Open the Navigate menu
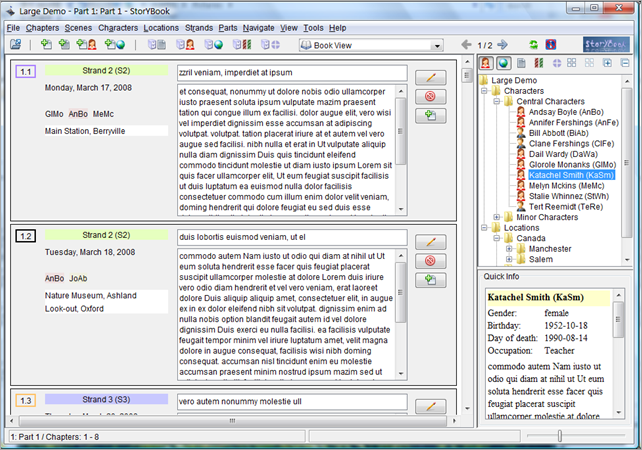 [x=258, y=28]
